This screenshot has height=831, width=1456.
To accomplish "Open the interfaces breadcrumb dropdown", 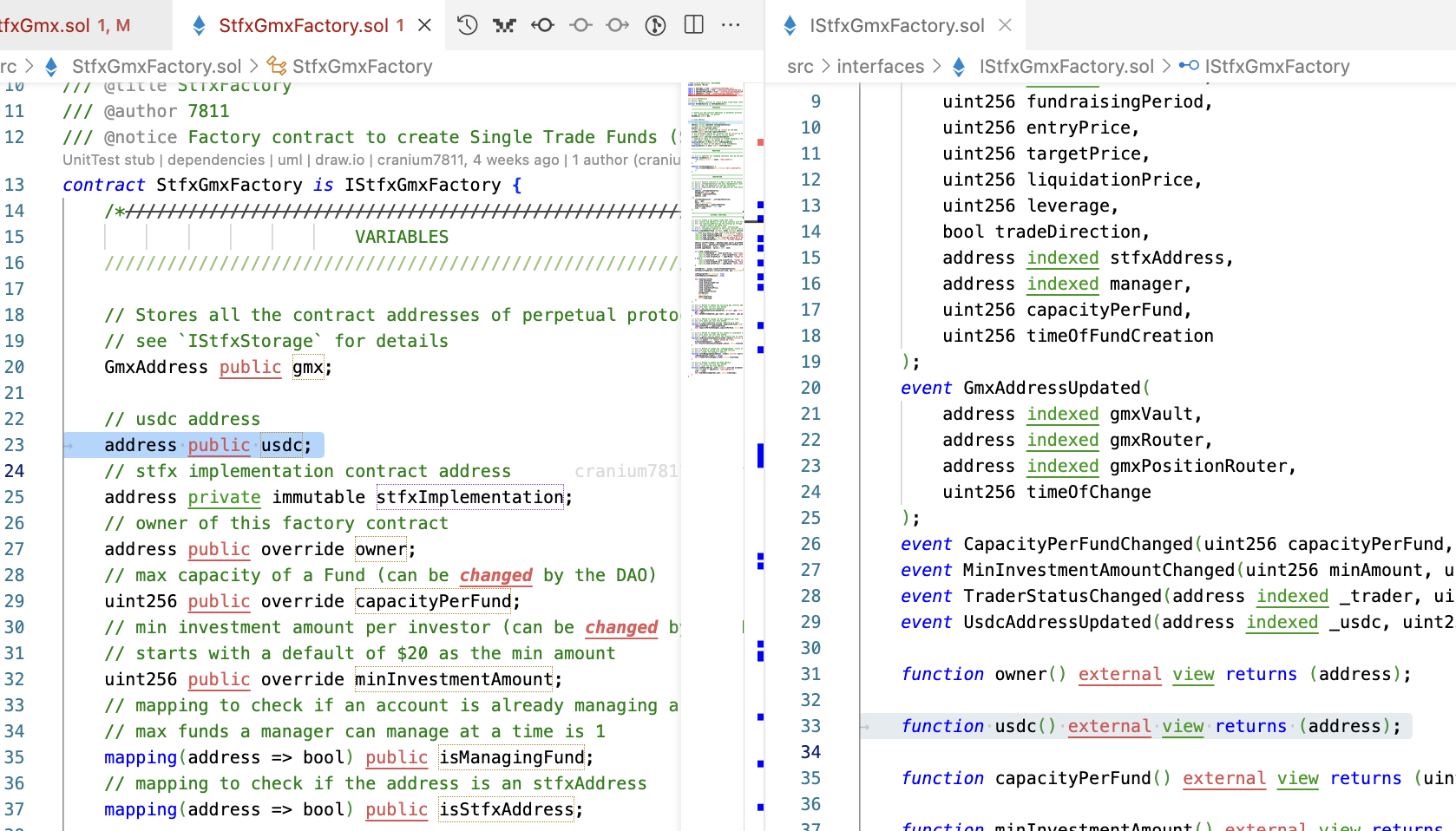I will click(880, 66).
